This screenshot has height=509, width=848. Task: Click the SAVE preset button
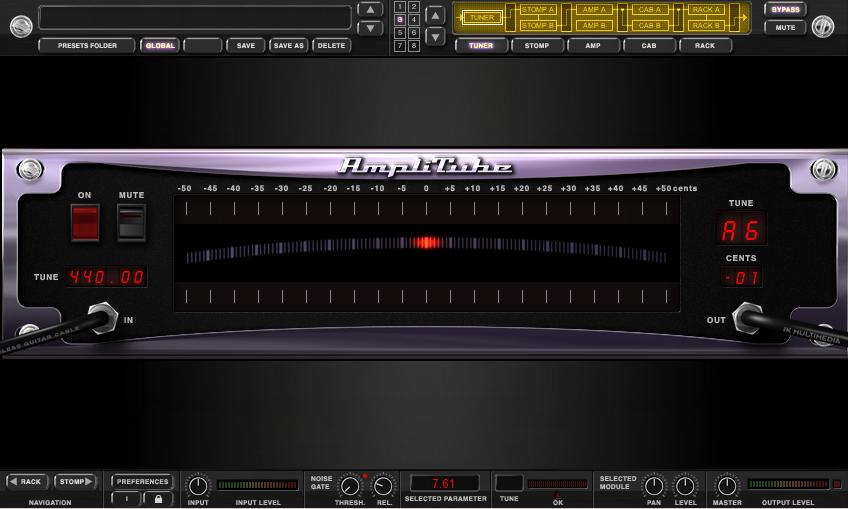coord(246,45)
